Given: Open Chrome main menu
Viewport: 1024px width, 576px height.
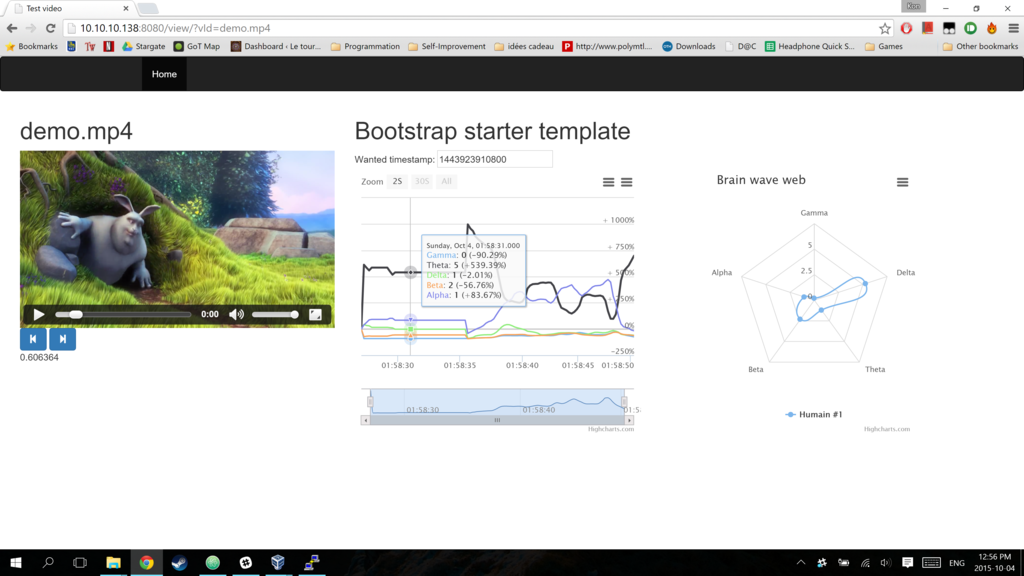Looking at the screenshot, I should coord(1013,28).
